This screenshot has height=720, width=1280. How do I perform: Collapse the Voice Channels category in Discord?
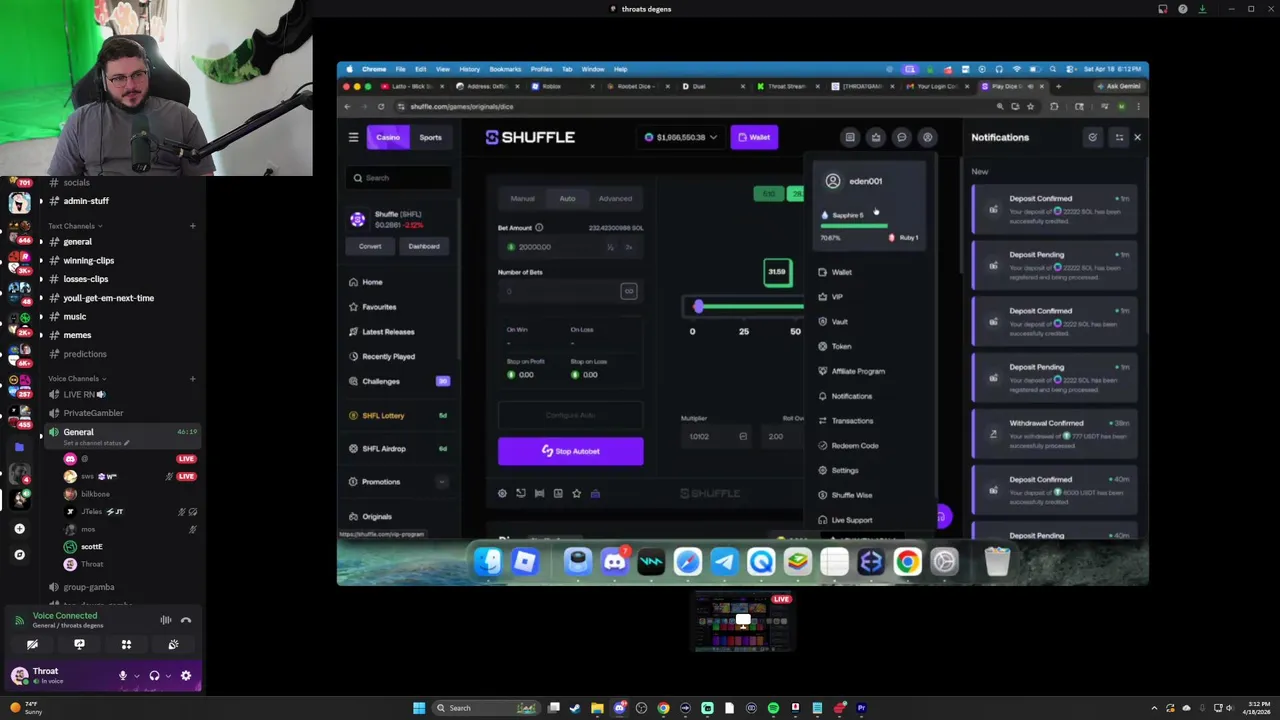(x=78, y=379)
